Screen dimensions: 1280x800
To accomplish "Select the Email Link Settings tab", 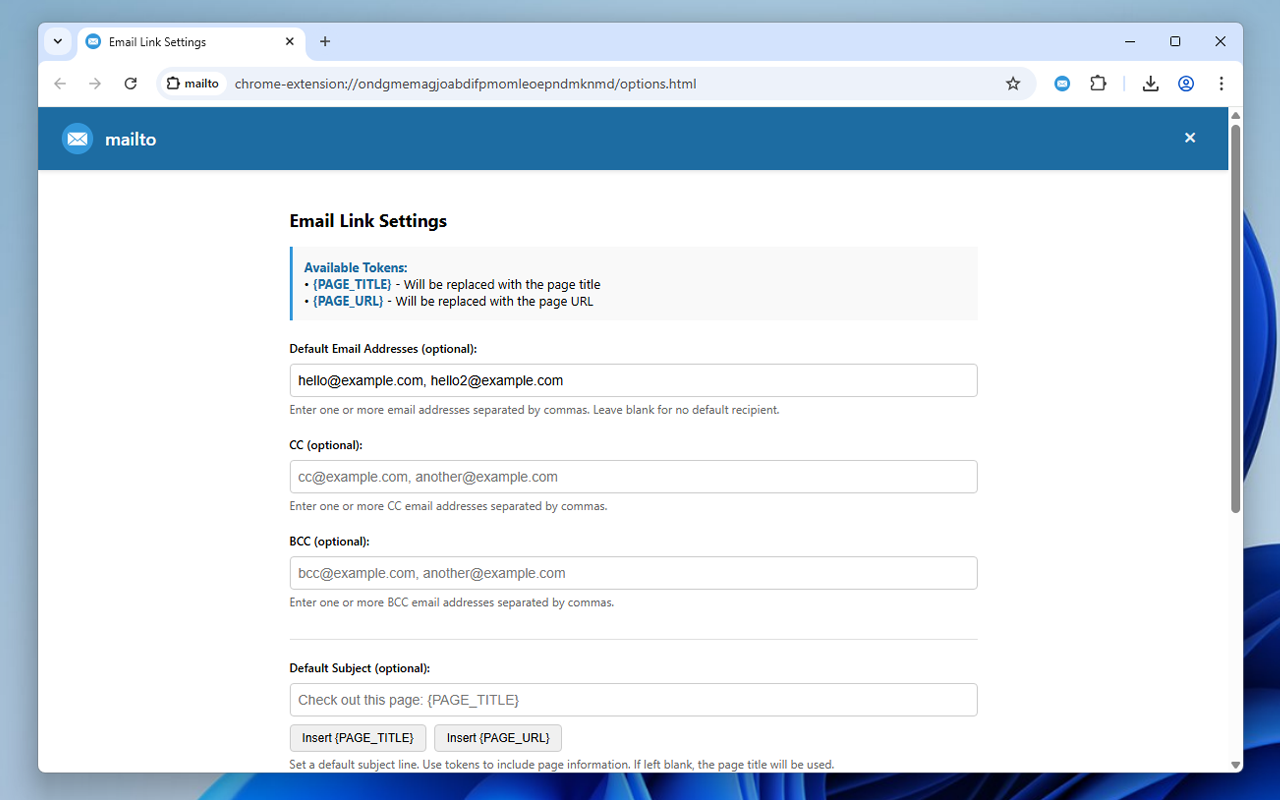I will [x=180, y=42].
